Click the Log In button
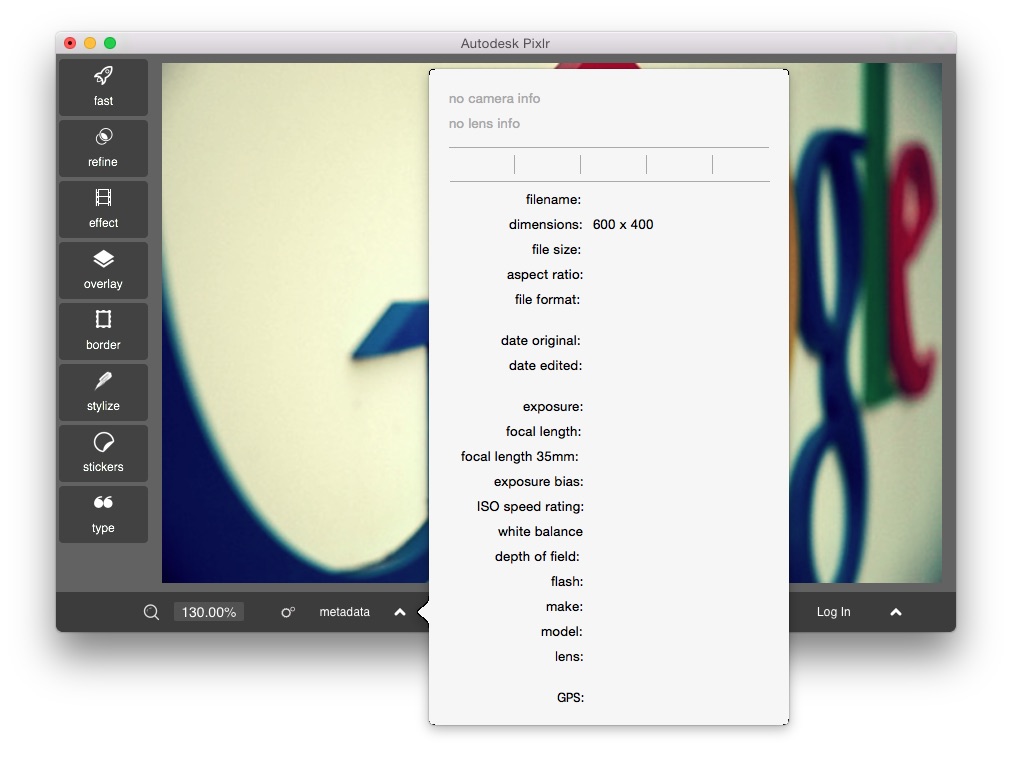The image size is (1012, 759). click(x=833, y=612)
